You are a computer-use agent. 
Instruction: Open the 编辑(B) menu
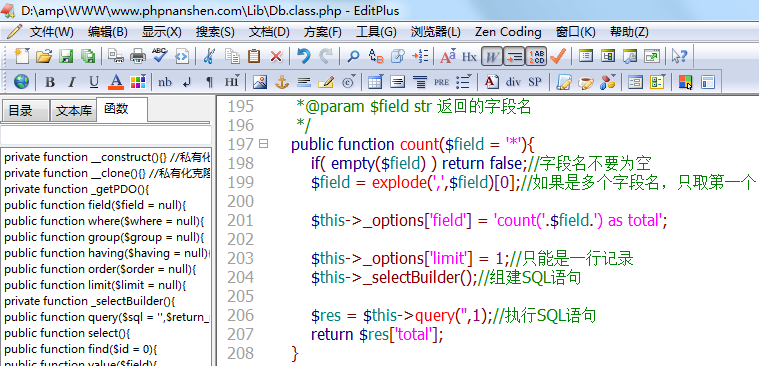[x=107, y=32]
